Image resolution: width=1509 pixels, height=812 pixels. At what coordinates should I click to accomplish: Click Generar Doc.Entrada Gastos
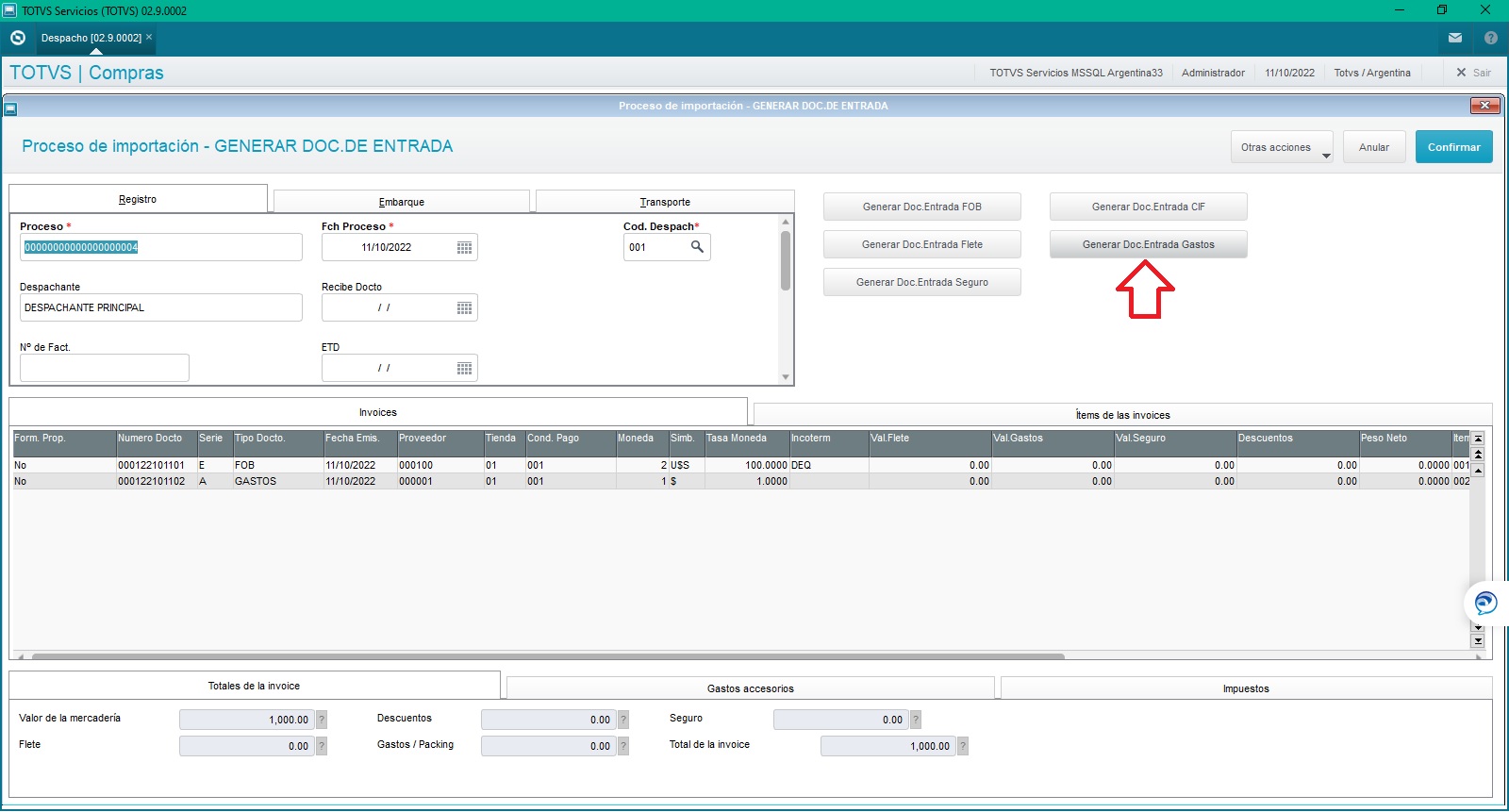(x=1148, y=244)
